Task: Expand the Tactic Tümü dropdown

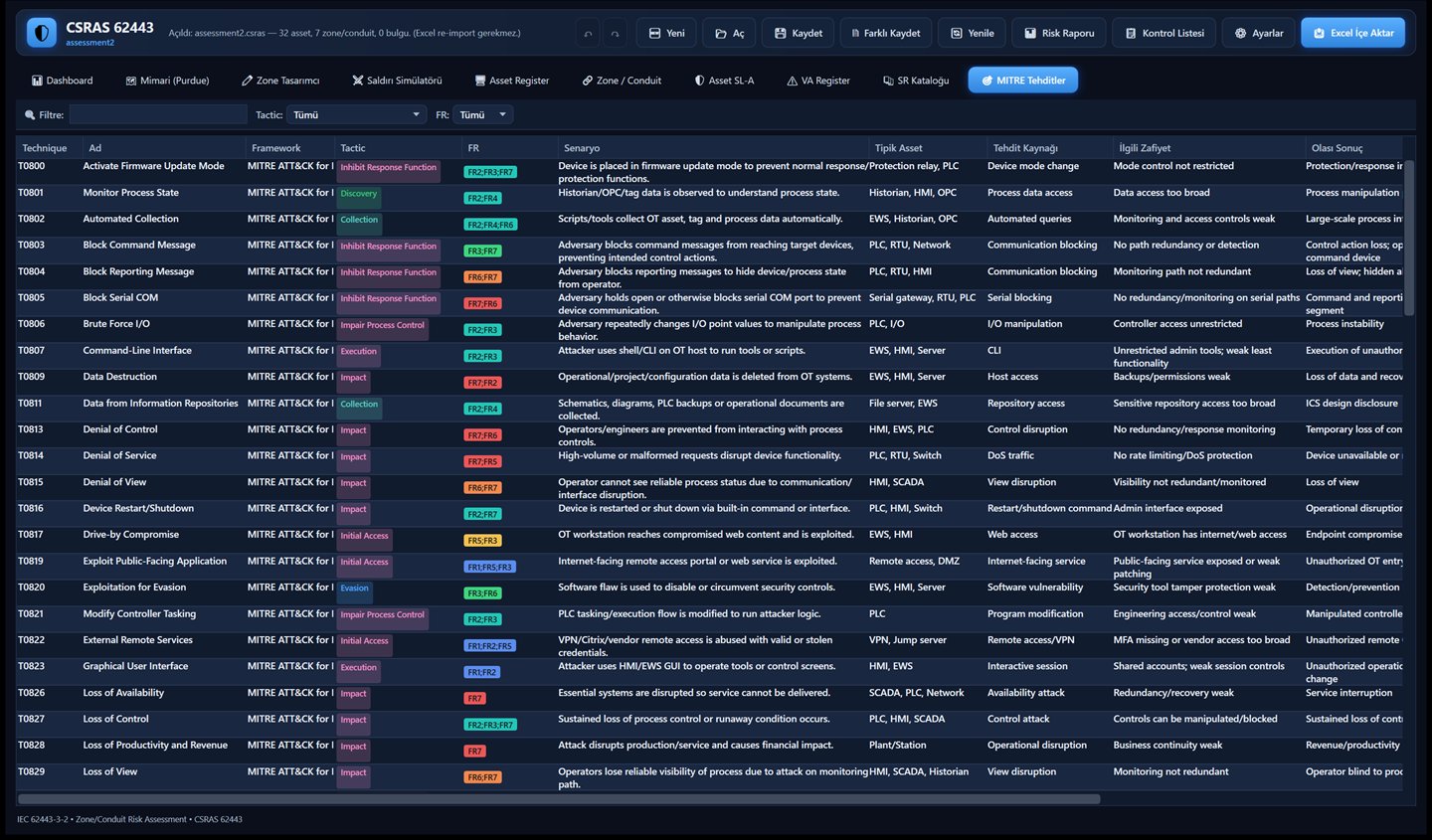Action: point(357,114)
